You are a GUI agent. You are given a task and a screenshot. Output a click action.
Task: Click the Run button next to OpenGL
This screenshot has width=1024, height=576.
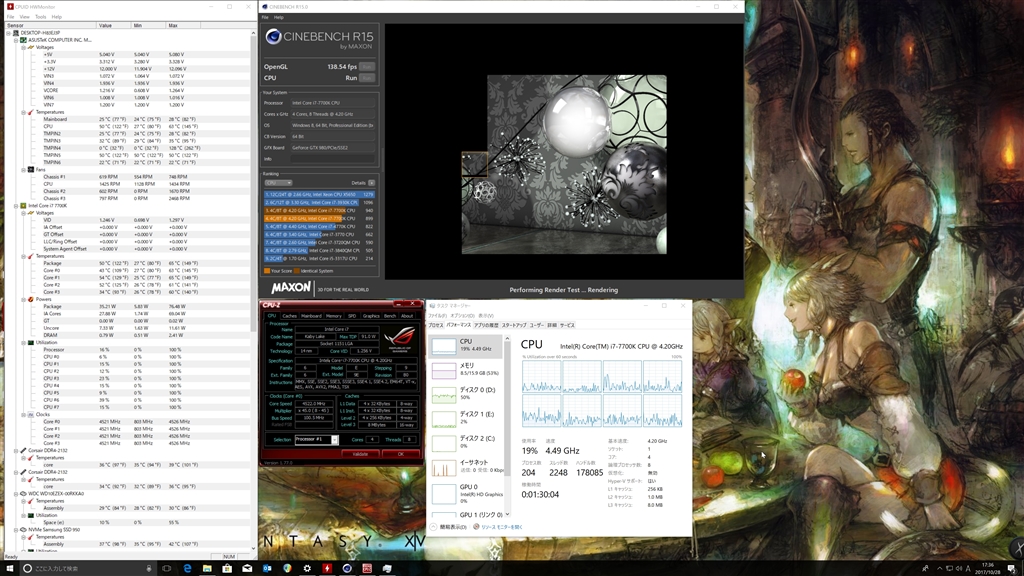point(367,66)
